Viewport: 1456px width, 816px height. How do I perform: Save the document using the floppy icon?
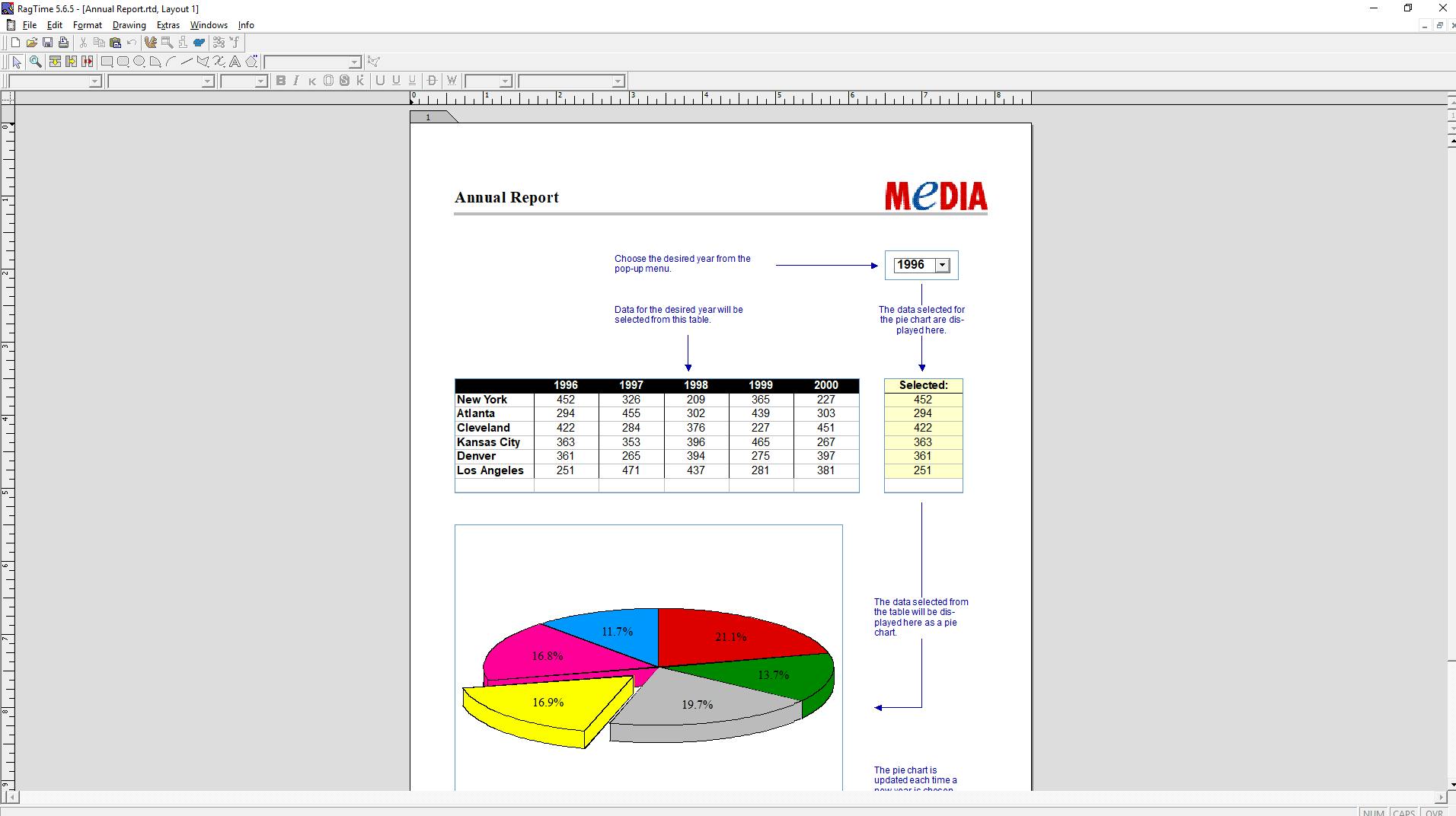click(x=47, y=43)
